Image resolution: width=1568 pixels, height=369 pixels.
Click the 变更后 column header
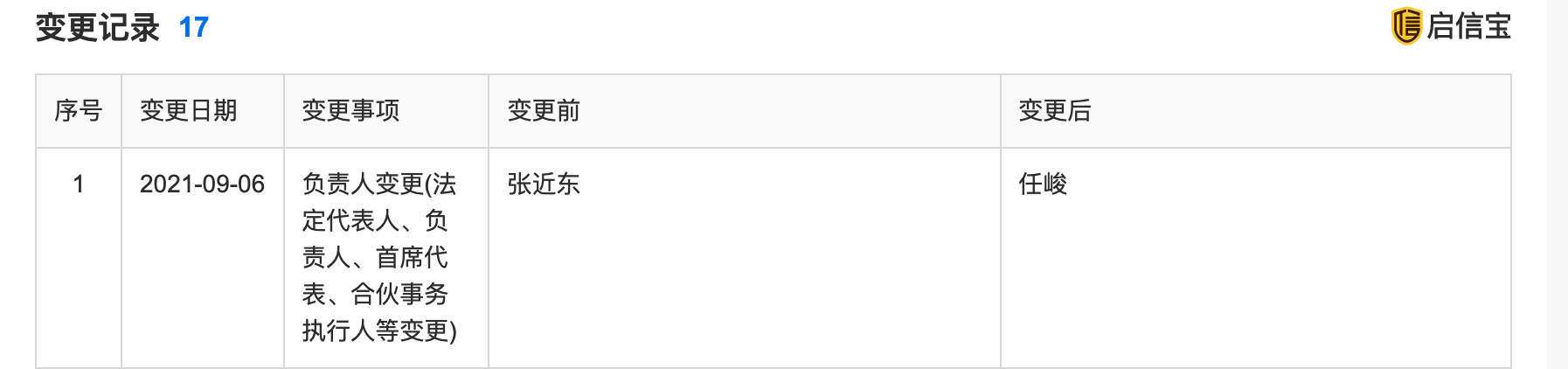[x=1054, y=111]
